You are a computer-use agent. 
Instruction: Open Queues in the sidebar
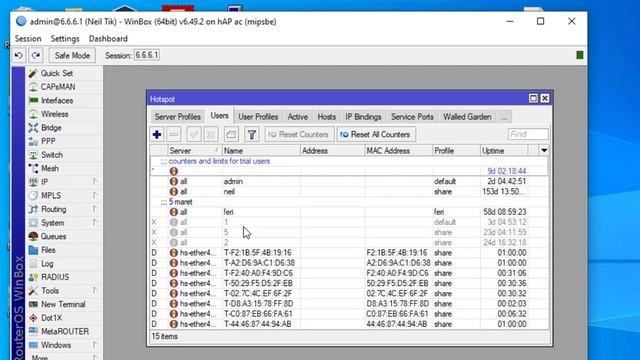[53, 236]
